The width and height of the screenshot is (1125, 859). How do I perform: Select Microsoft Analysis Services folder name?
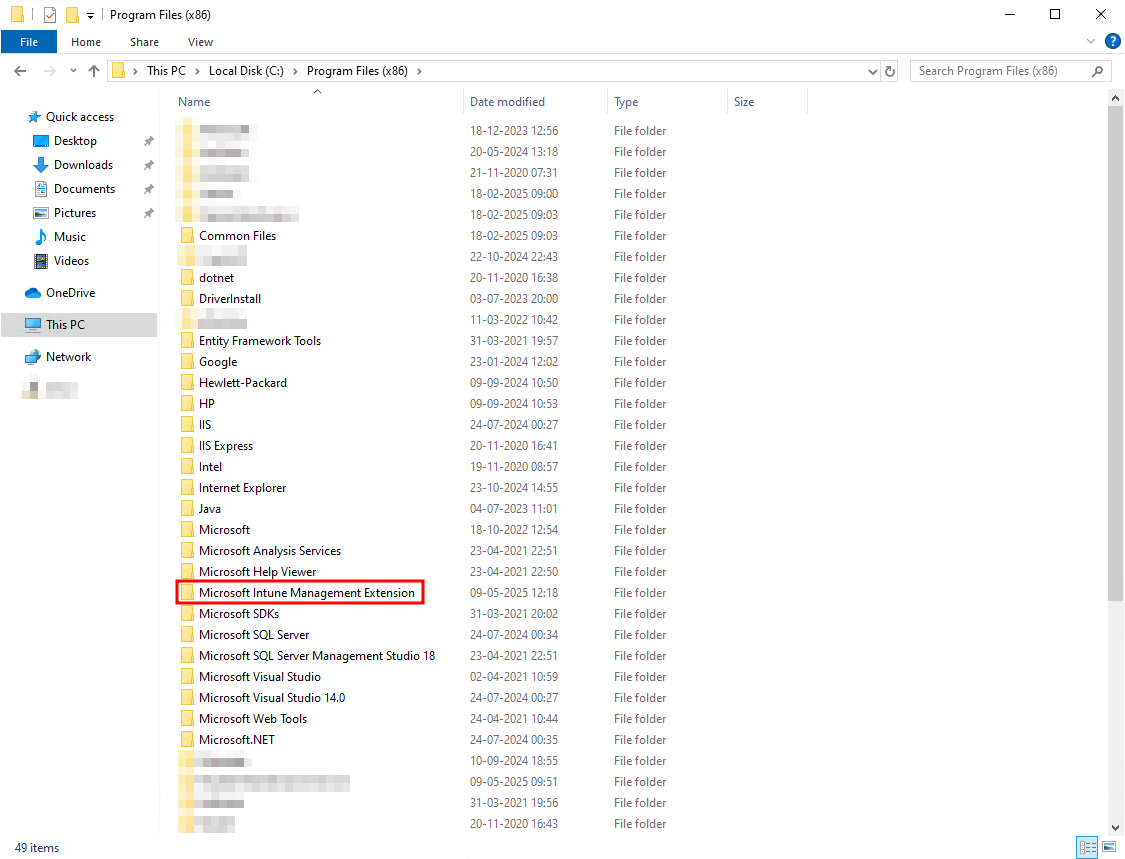270,550
